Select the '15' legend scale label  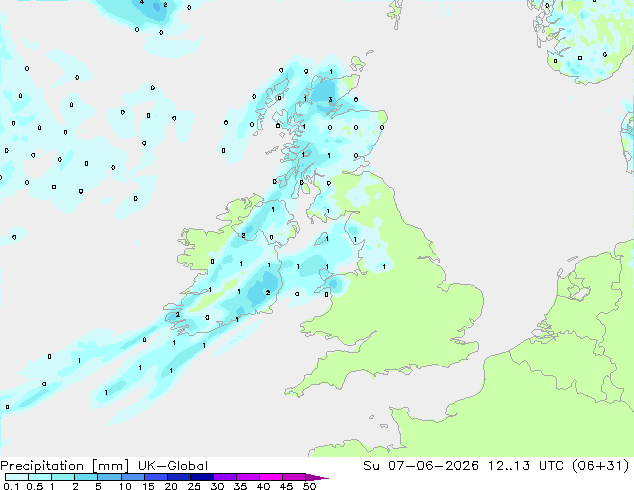(148, 486)
